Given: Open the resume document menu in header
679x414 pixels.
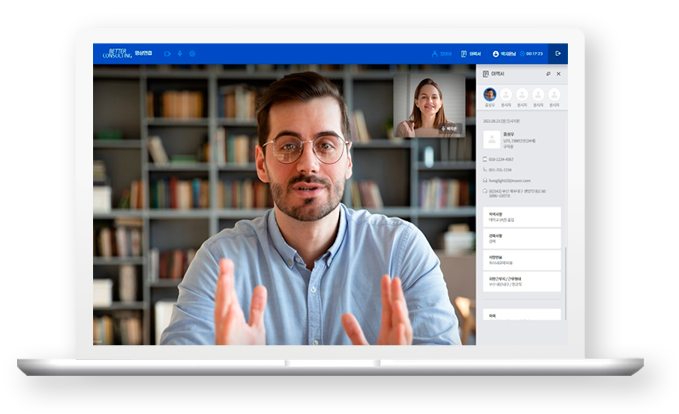Looking at the screenshot, I should coord(471,54).
